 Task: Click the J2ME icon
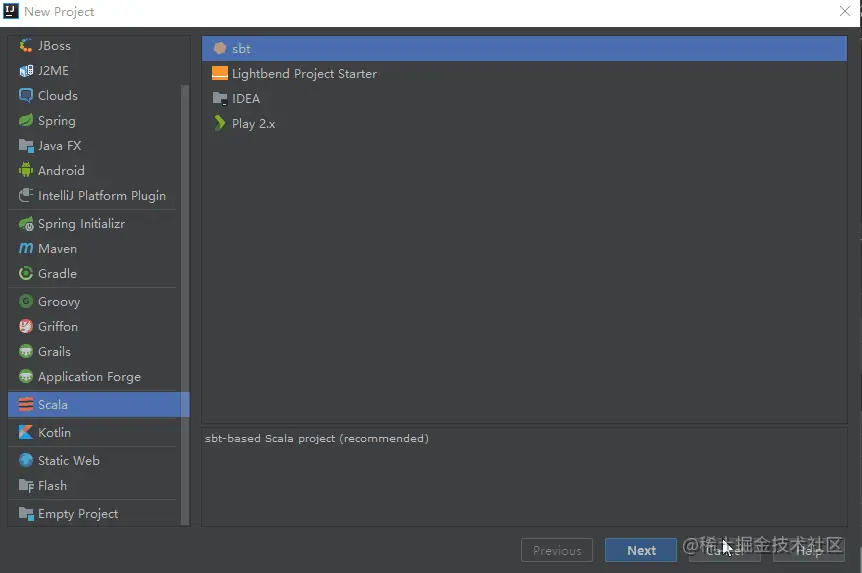(x=26, y=70)
